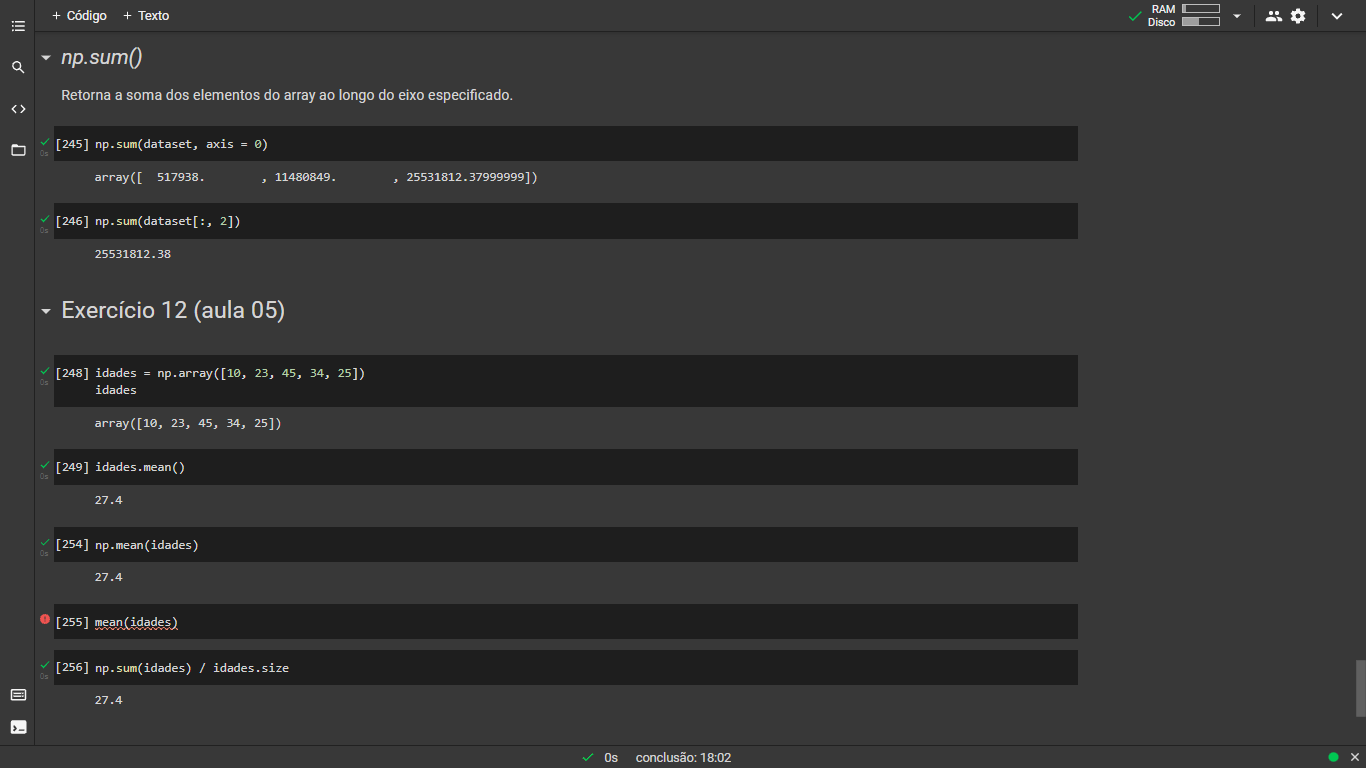Screen dimensions: 1366x768
Task: Click the run status check of cell 256
Action: click(x=44, y=665)
